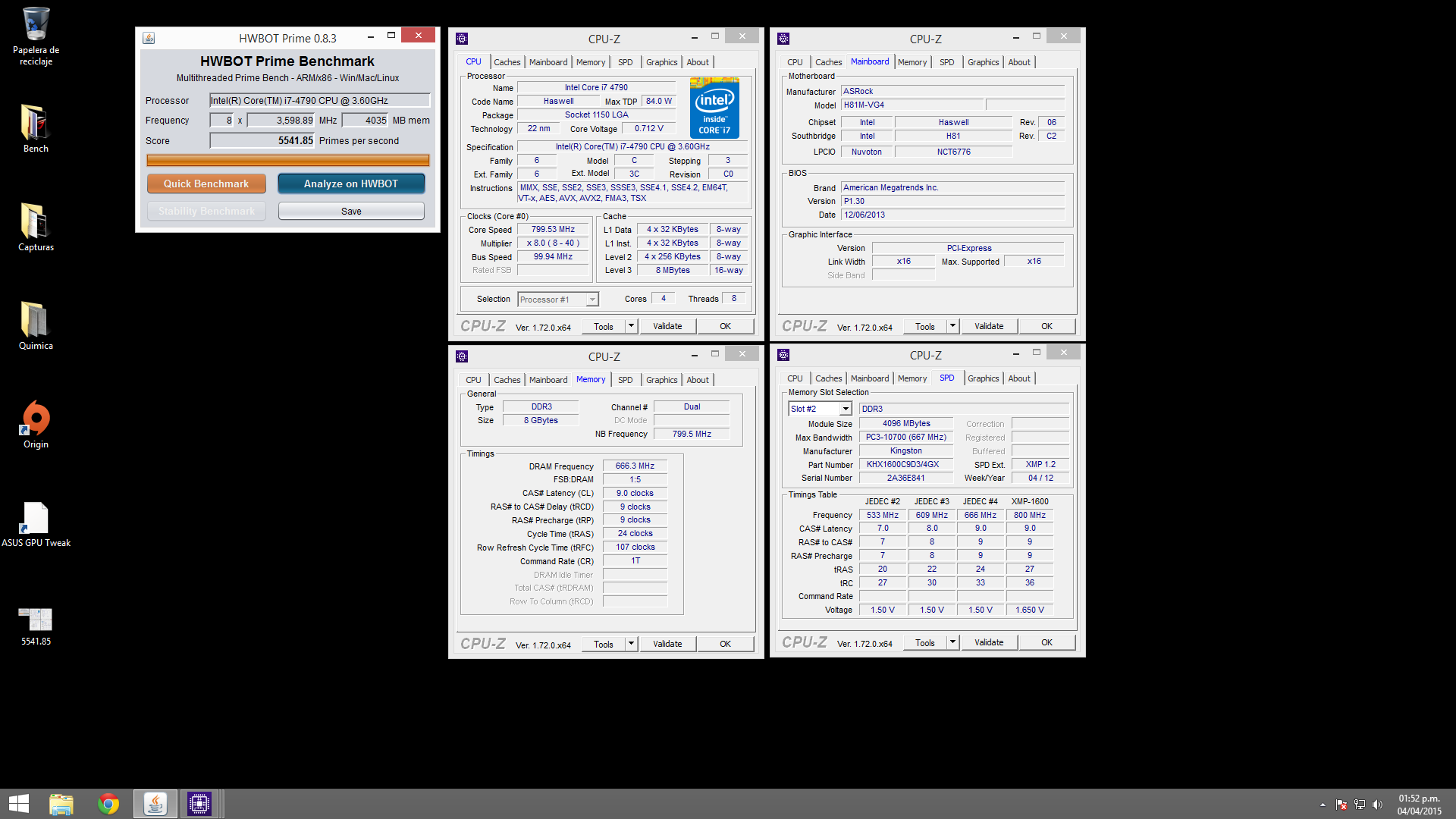
Task: Click the DRAM Frequency value 666.3 MHz
Action: coord(635,466)
